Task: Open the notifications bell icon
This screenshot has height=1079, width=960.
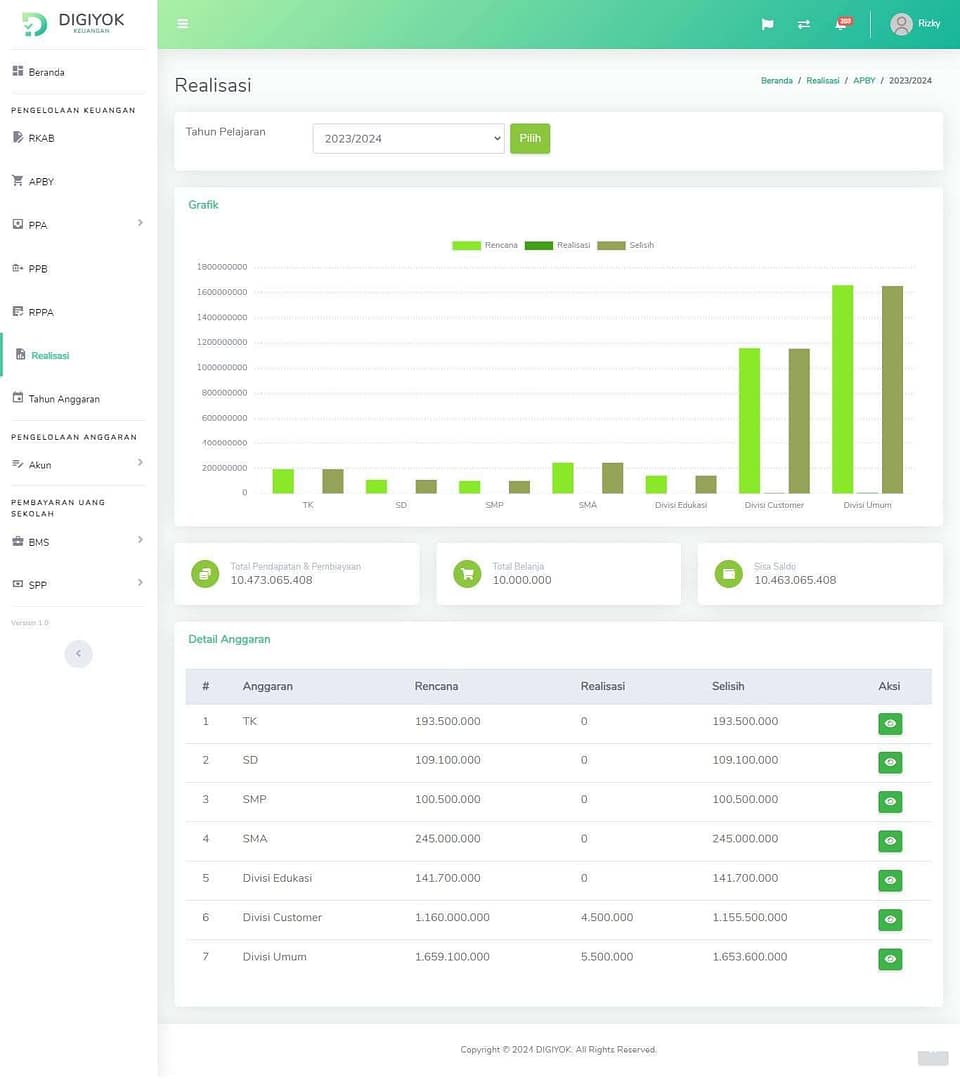Action: coord(841,24)
